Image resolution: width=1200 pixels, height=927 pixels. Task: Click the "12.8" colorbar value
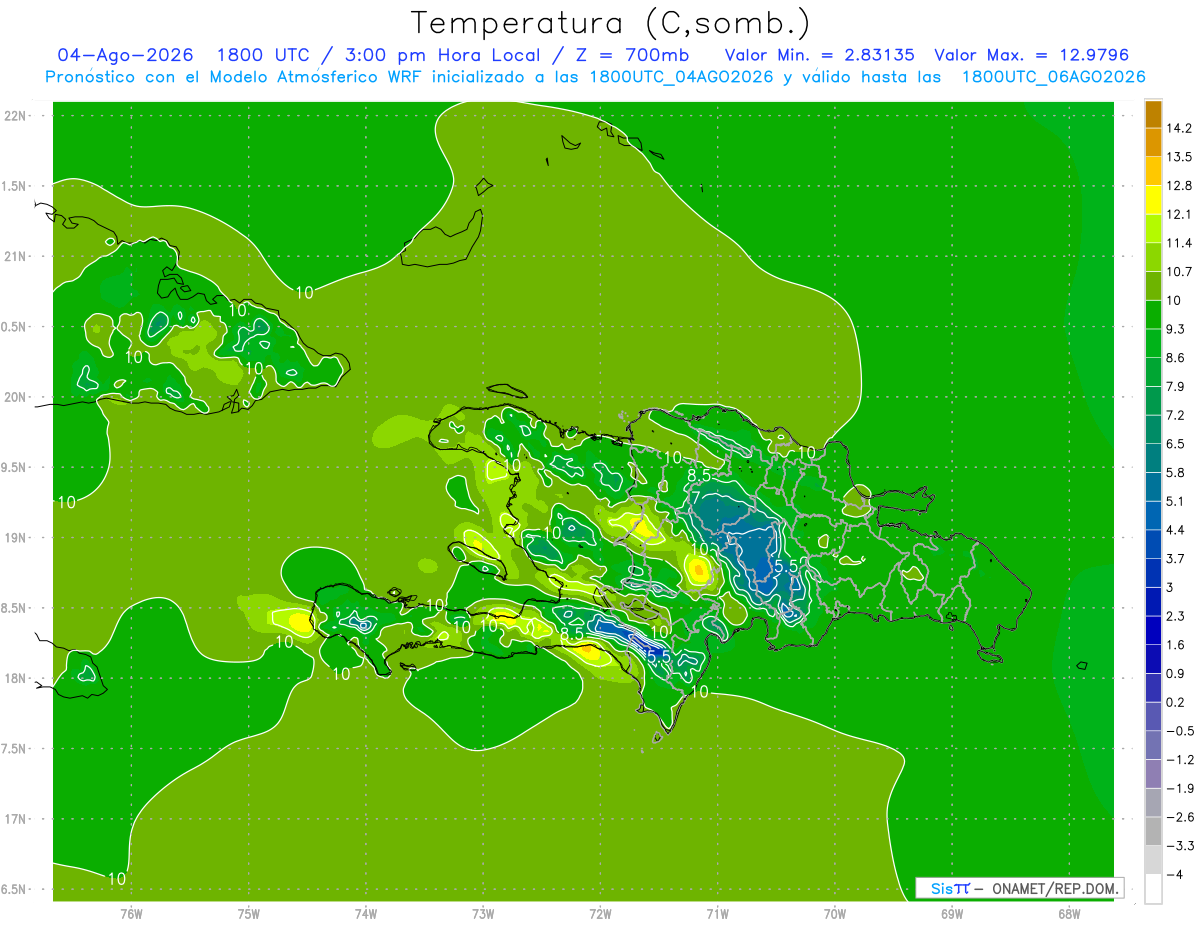tap(1179, 186)
